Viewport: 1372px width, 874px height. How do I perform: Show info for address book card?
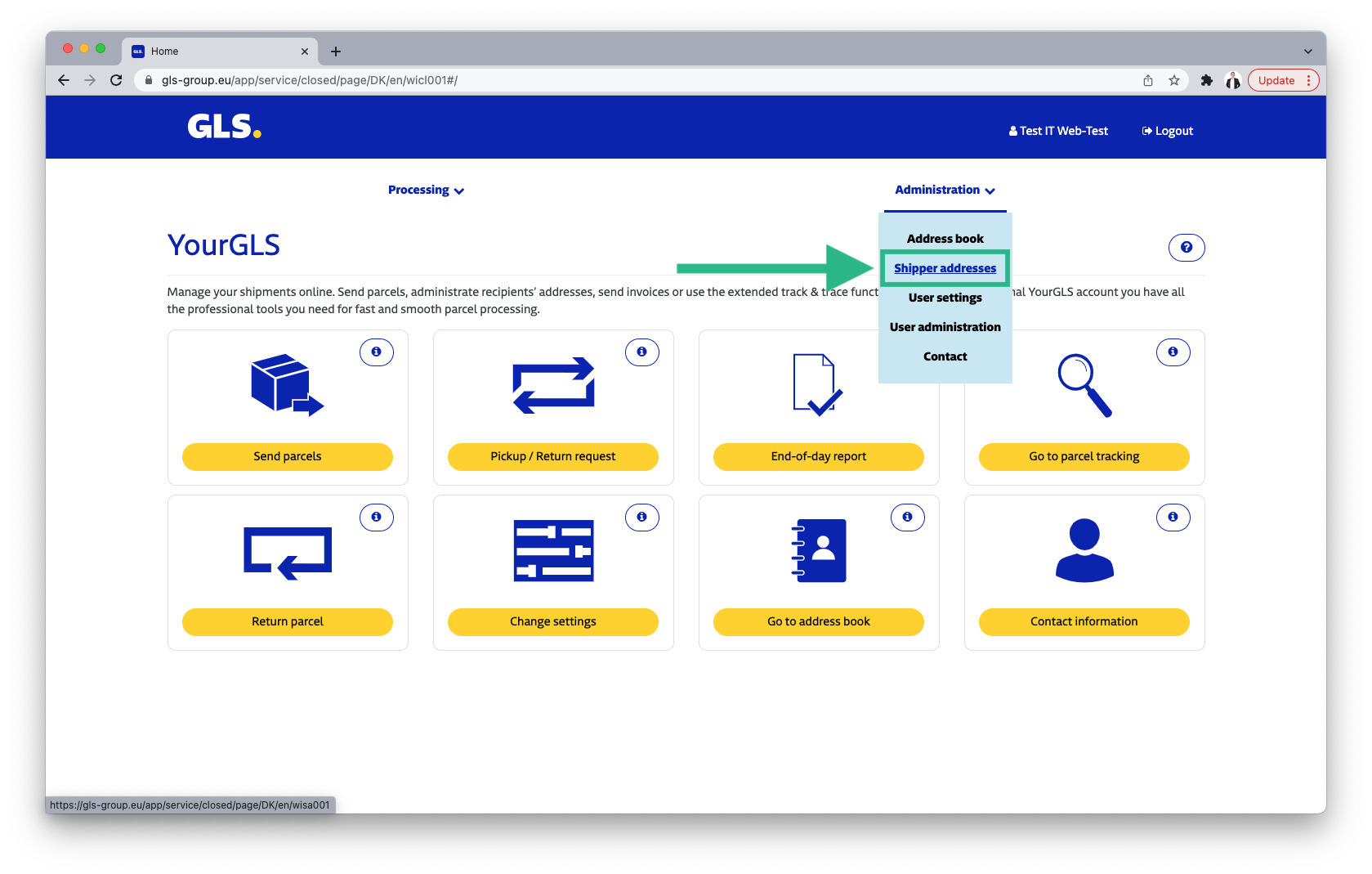(x=908, y=517)
